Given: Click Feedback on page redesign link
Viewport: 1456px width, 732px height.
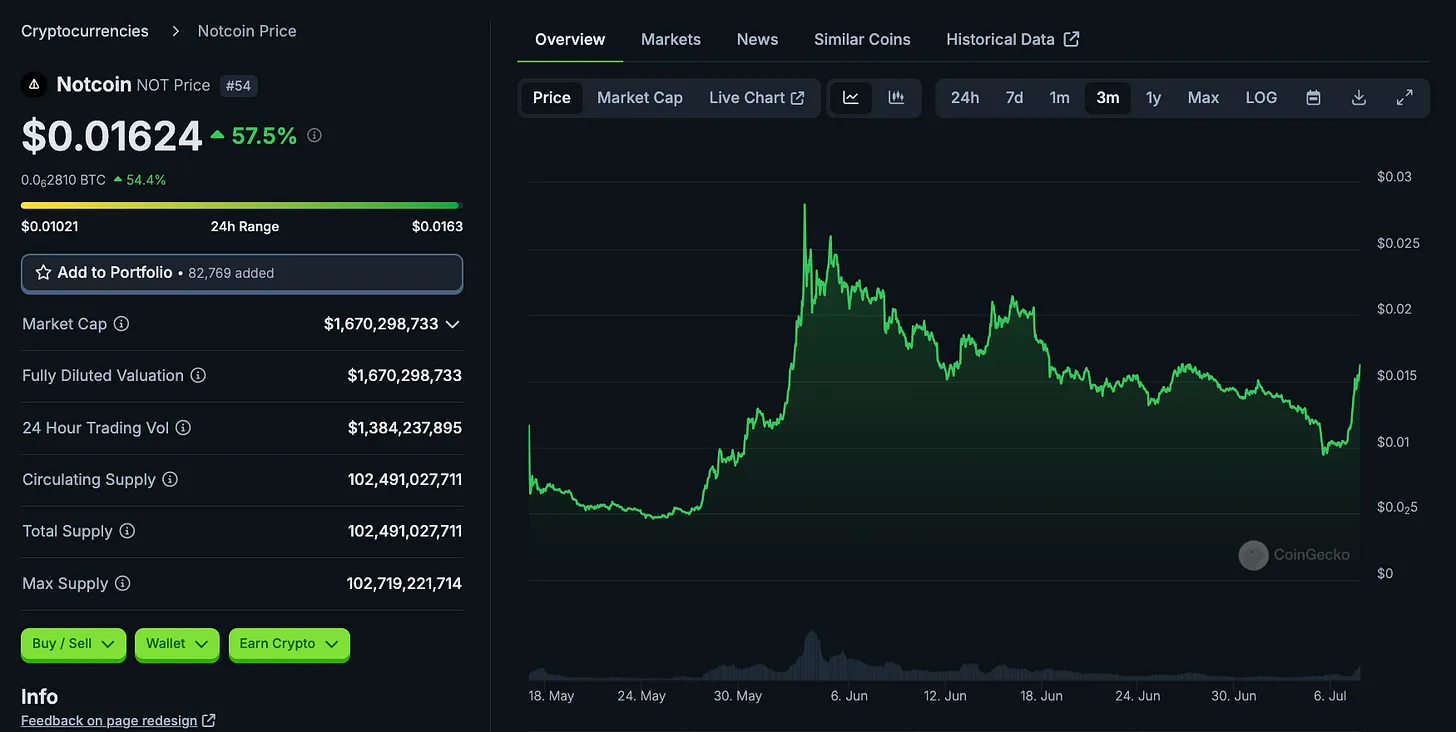Looking at the screenshot, I should coord(109,721).
